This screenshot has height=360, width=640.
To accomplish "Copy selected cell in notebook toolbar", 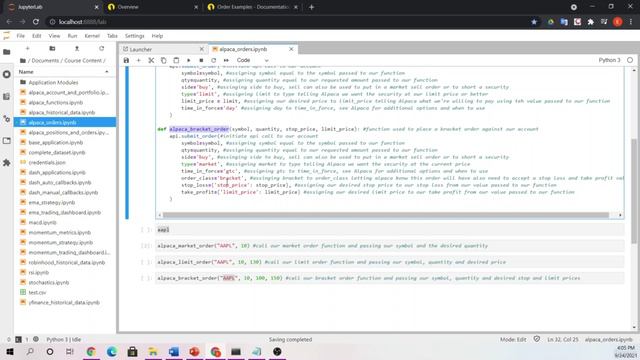I will [163, 60].
